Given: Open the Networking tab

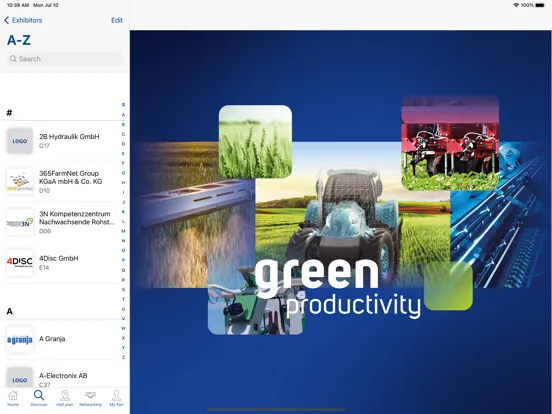Looking at the screenshot, I should coord(90,399).
